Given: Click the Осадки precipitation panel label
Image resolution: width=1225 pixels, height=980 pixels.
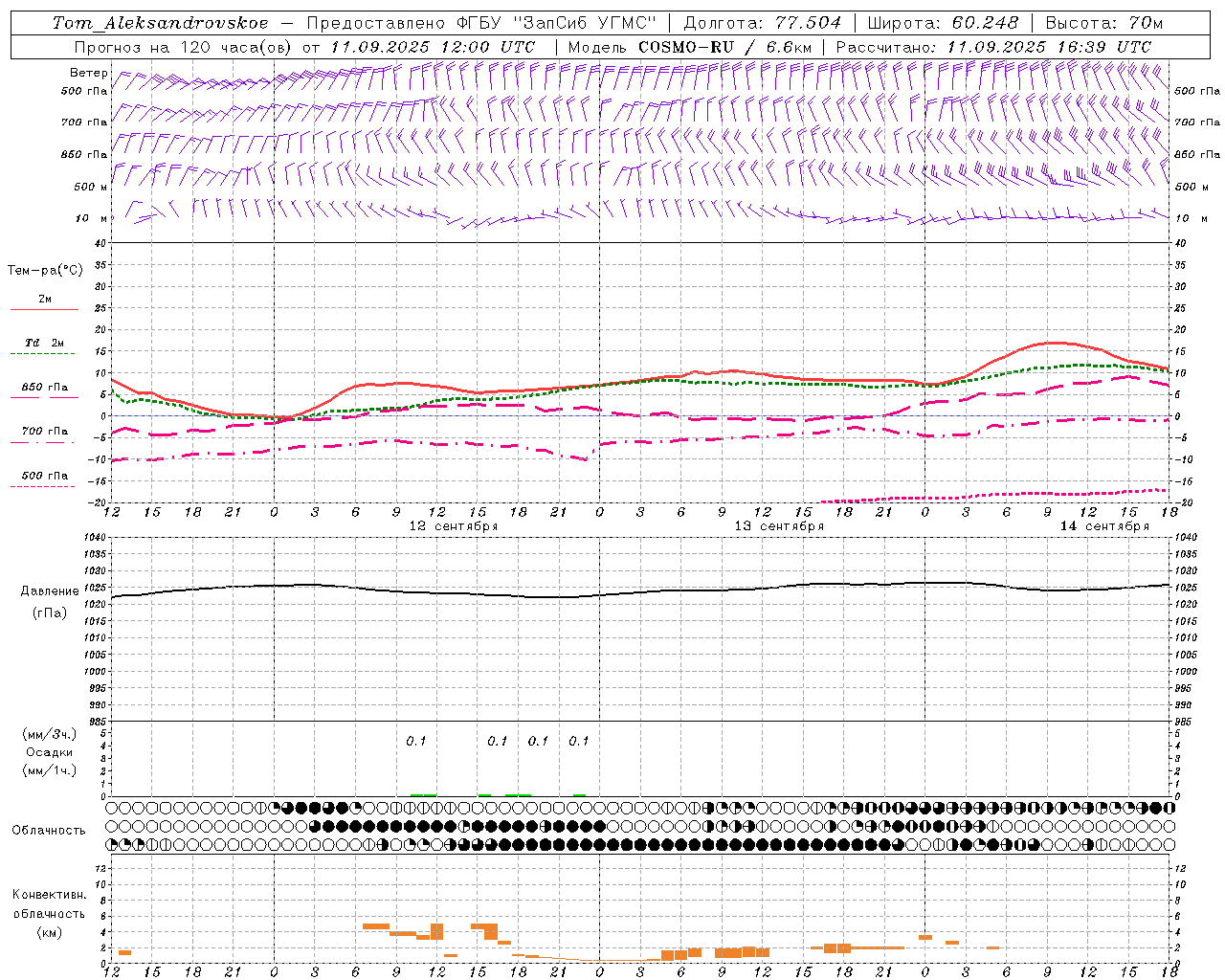Looking at the screenshot, I should click(50, 752).
